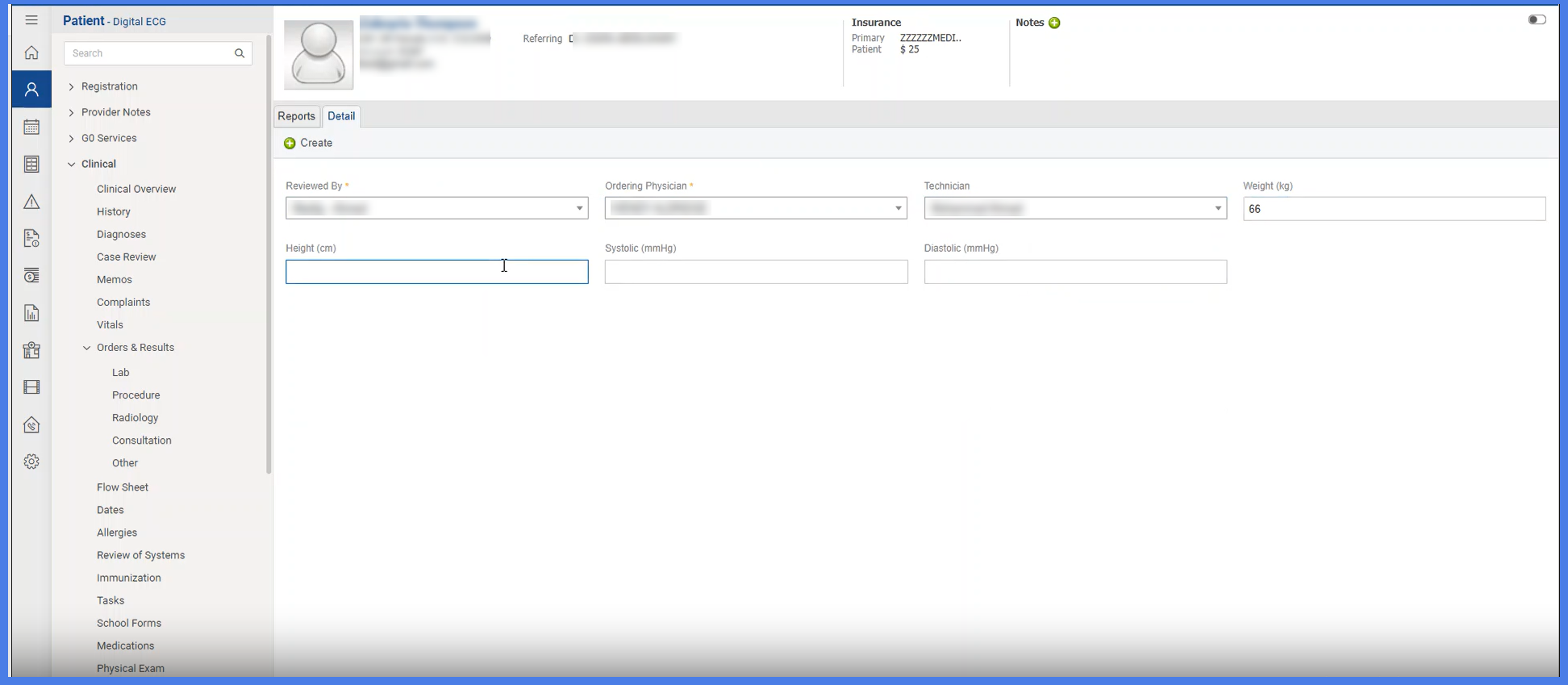
Task: Open Allergies item
Action: 117,533
